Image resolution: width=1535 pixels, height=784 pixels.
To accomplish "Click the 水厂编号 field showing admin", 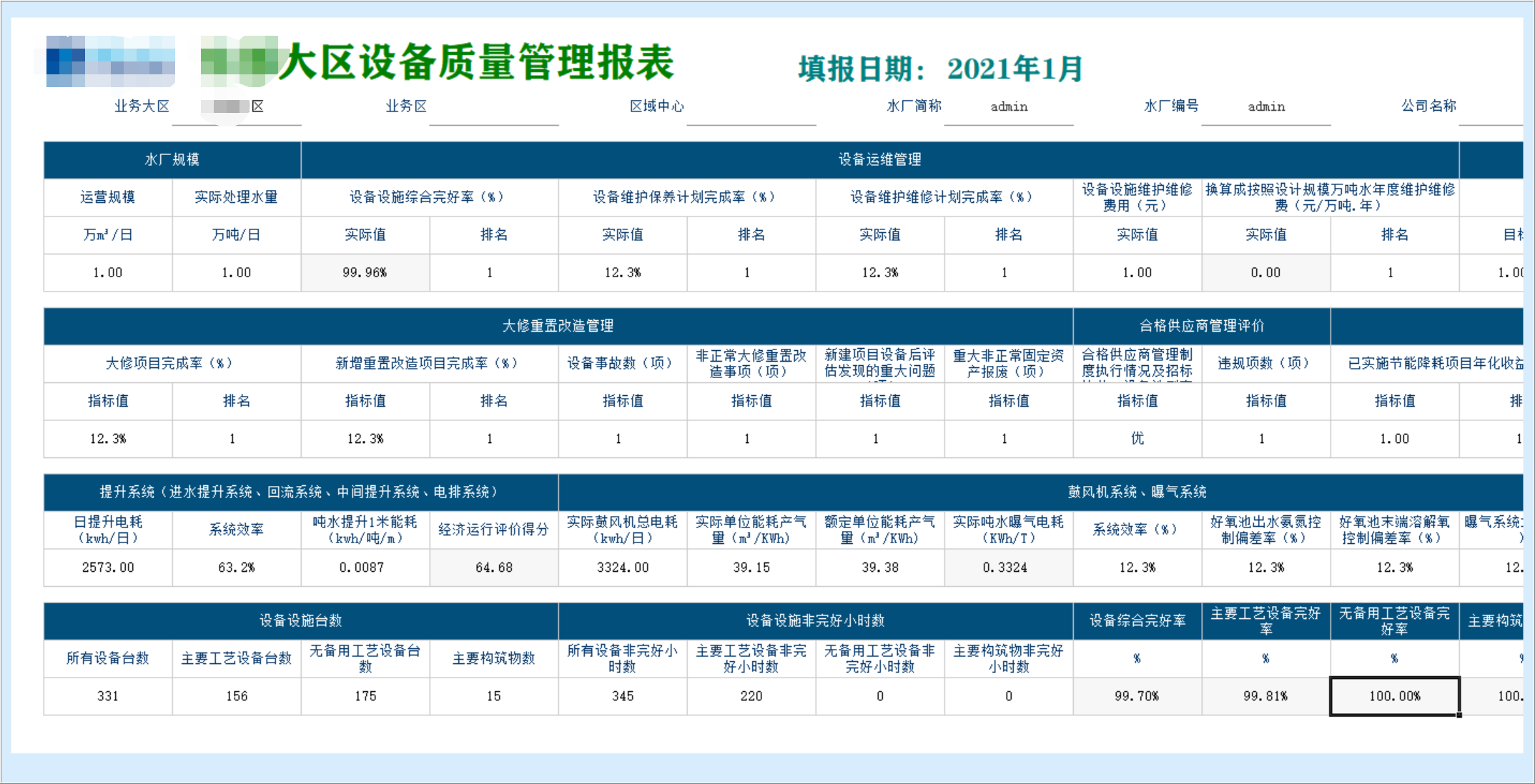I will (x=1266, y=106).
